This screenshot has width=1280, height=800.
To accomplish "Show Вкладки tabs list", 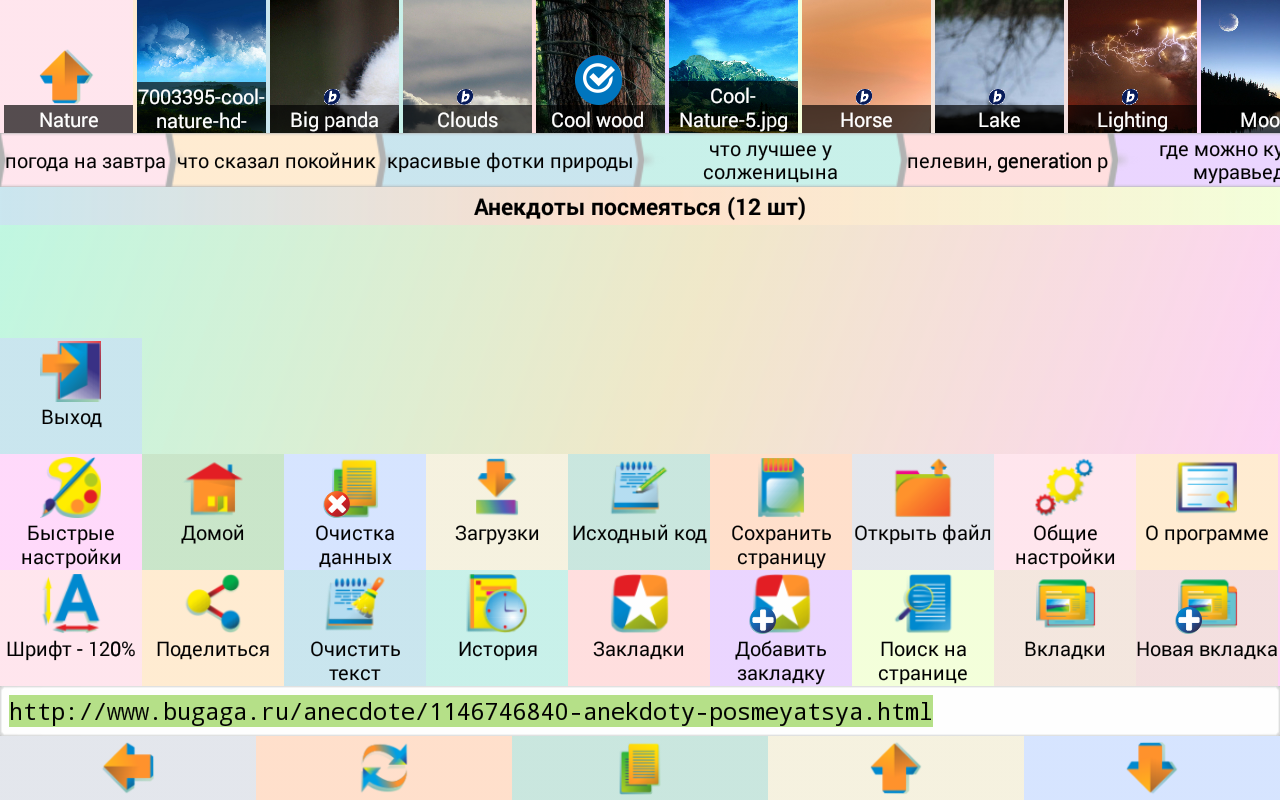I will [x=1065, y=628].
